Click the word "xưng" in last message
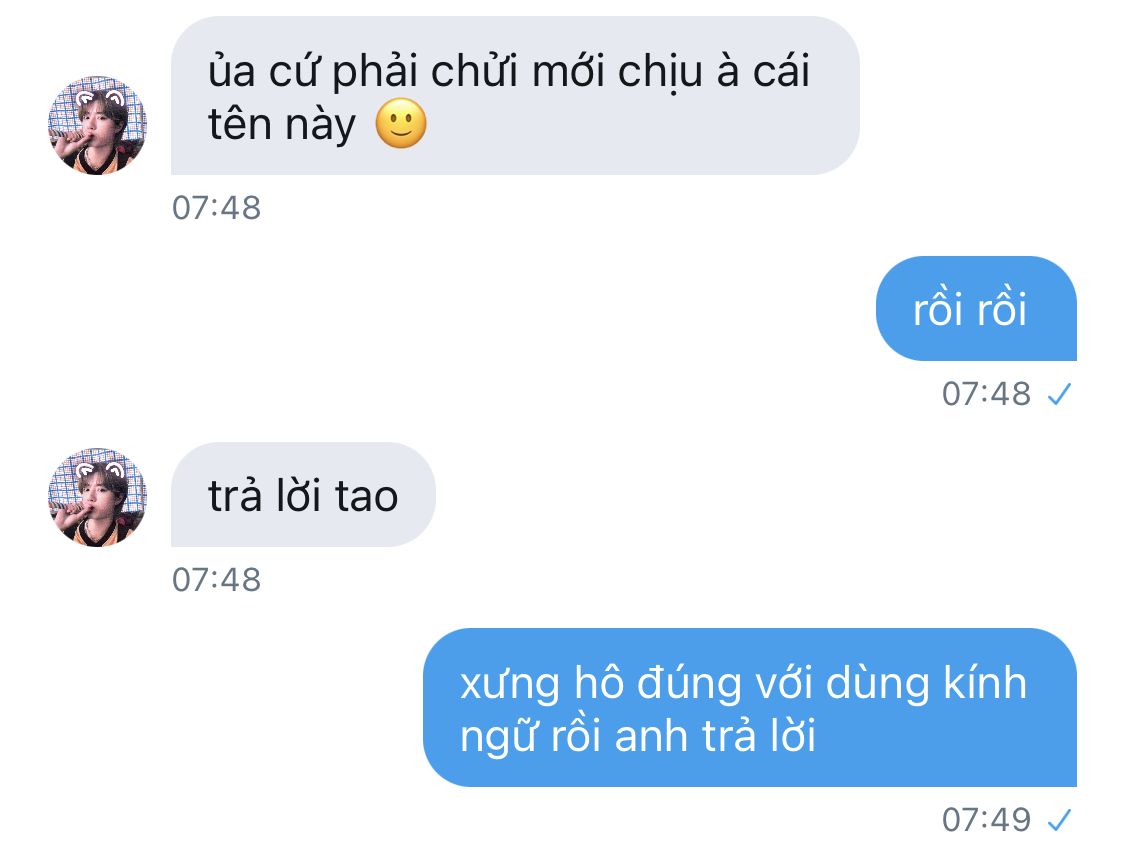 click(509, 686)
